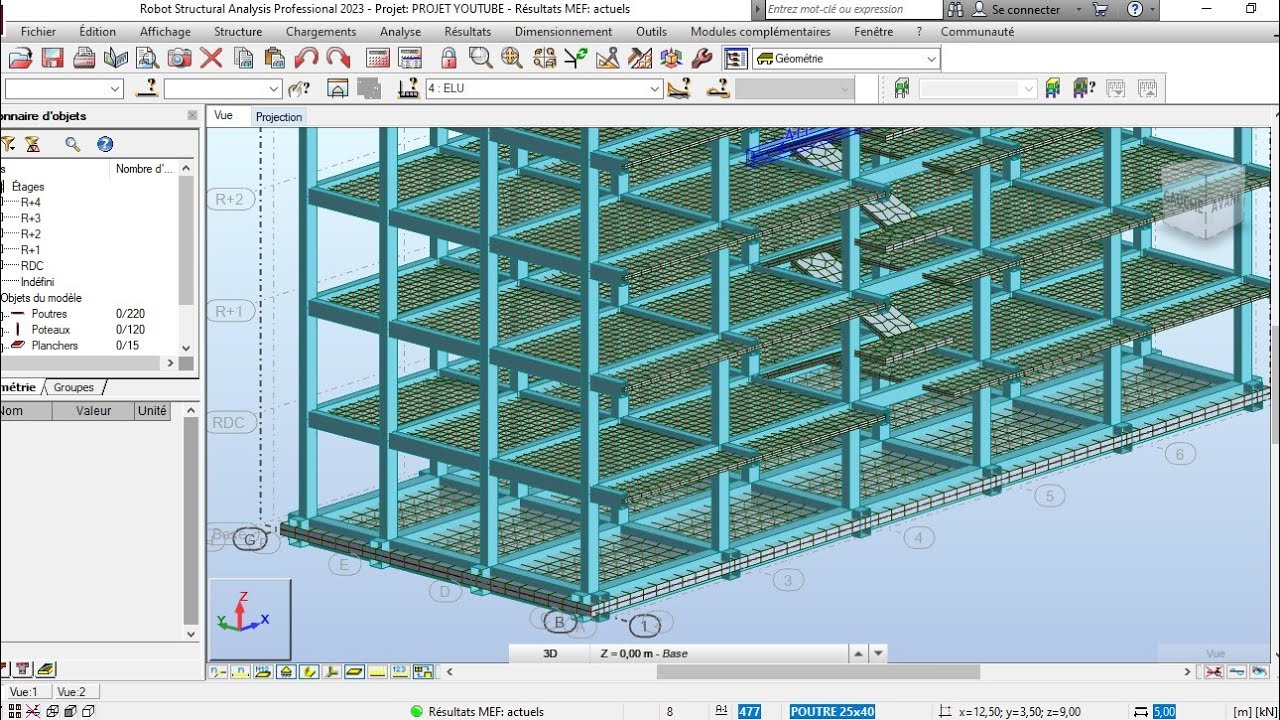Viewport: 1280px width, 720px height.
Task: Click the Print icon
Action: tap(84, 58)
